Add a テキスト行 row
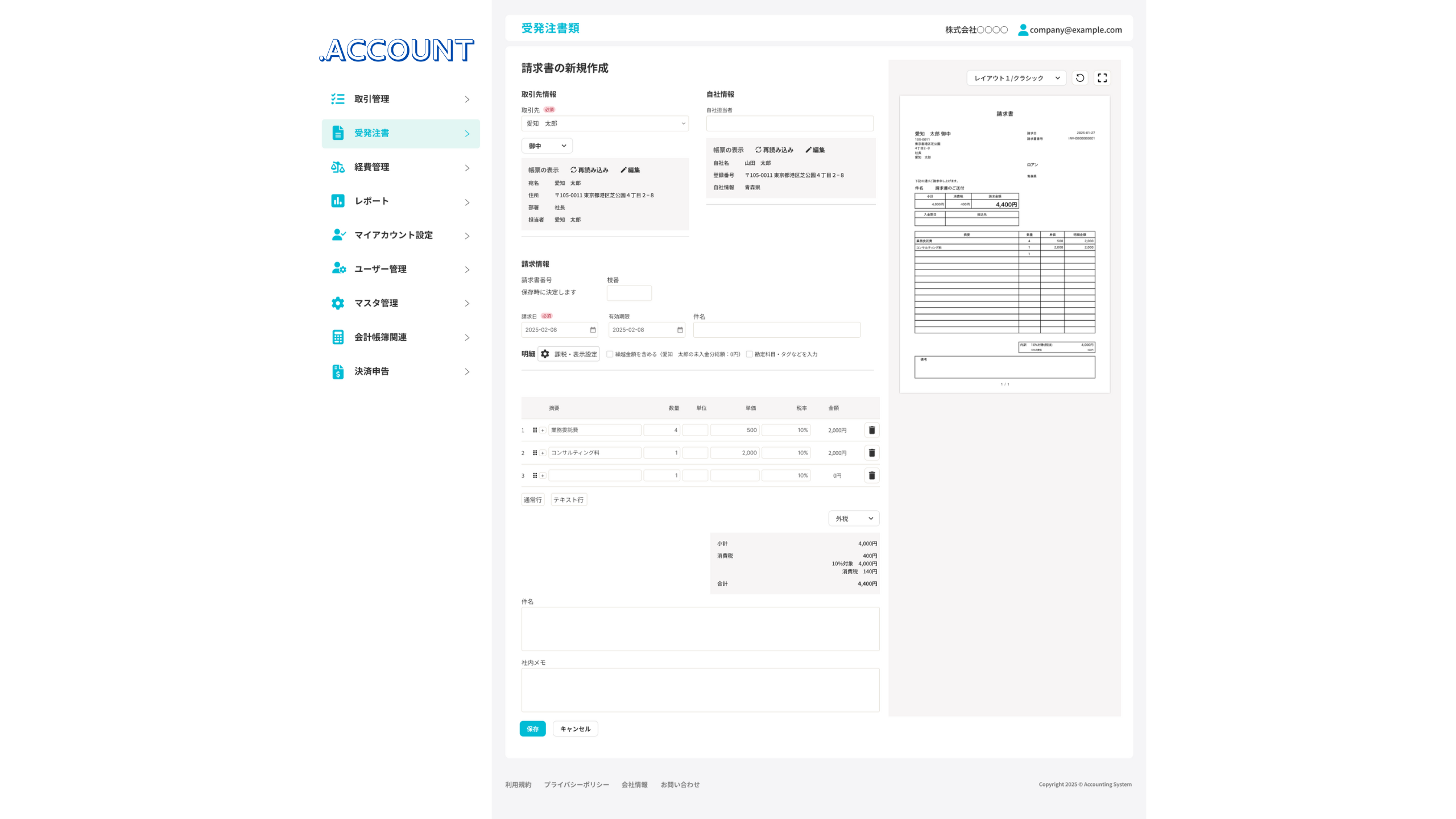Image resolution: width=1456 pixels, height=819 pixels. click(568, 500)
